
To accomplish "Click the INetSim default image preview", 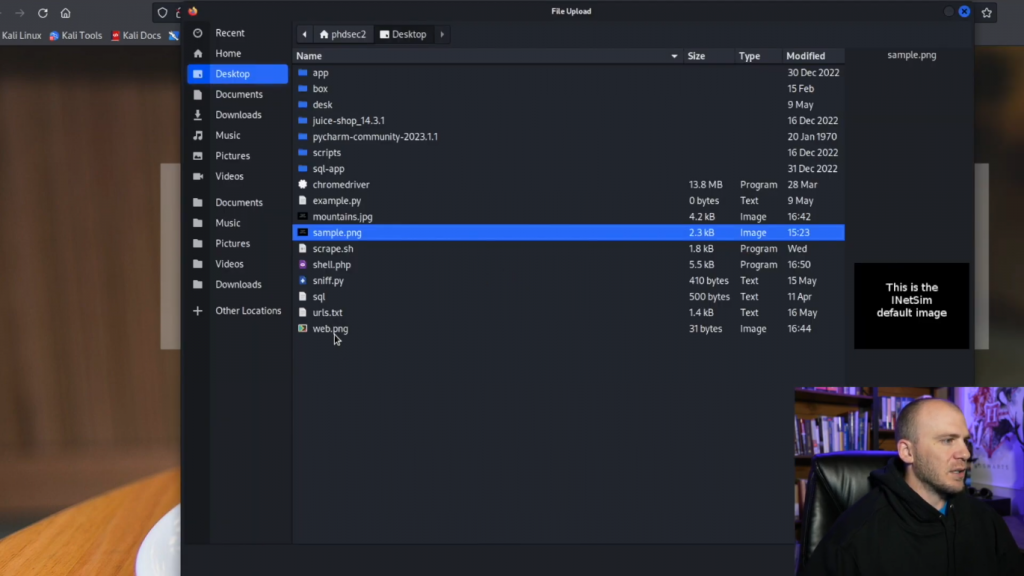I will [912, 306].
